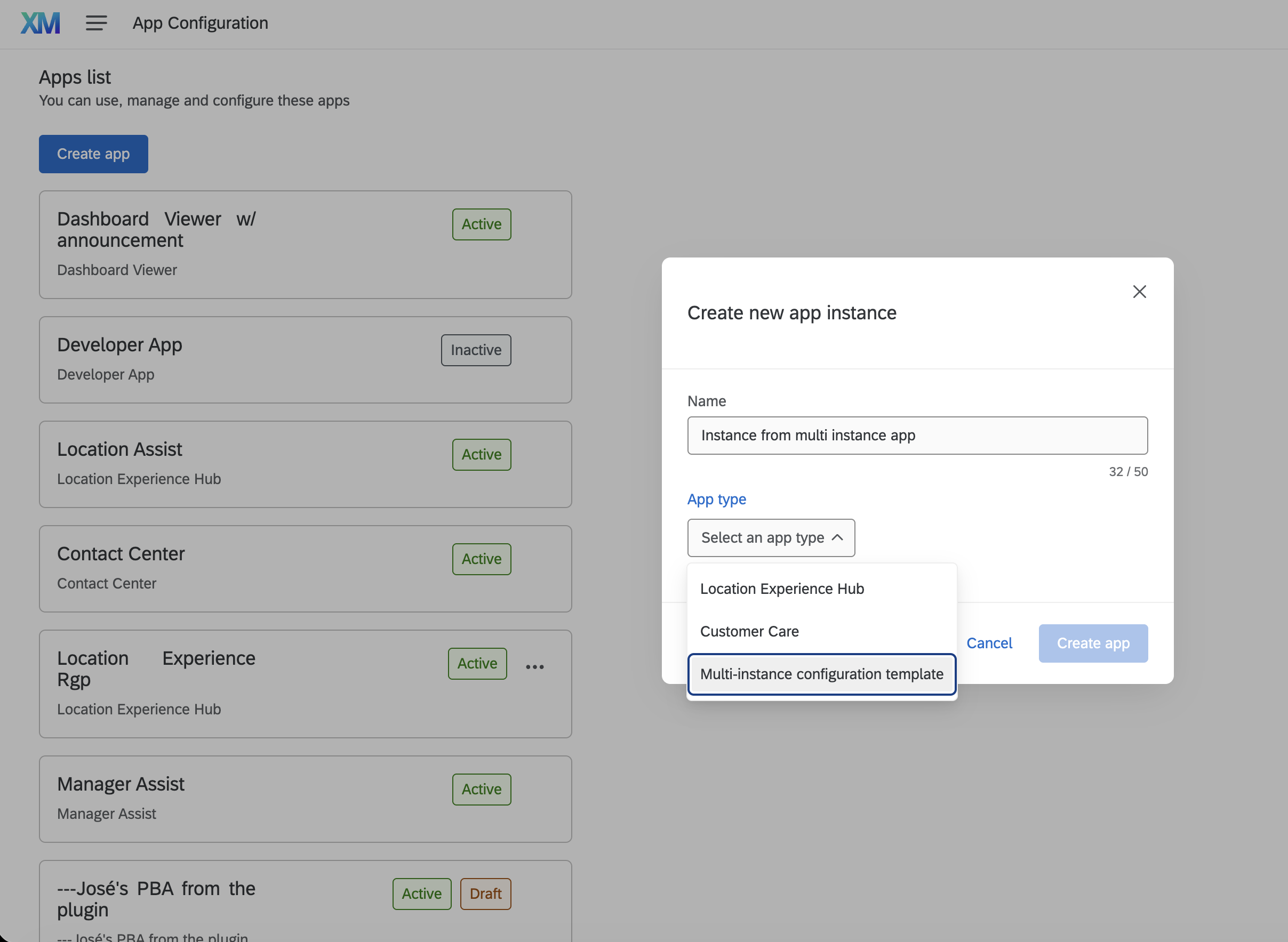Click the Active badge on Location Experience Rgp

coord(477,663)
